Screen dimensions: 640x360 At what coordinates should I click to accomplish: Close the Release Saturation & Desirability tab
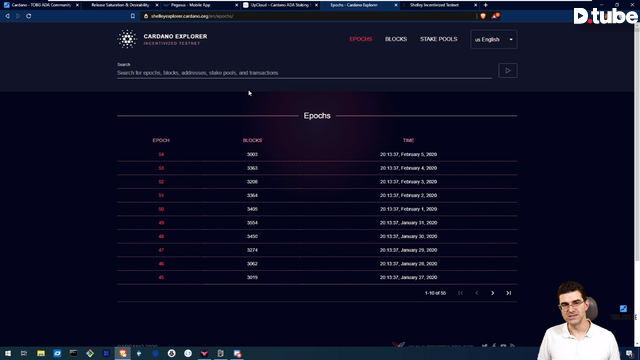pyautogui.click(x=157, y=5)
